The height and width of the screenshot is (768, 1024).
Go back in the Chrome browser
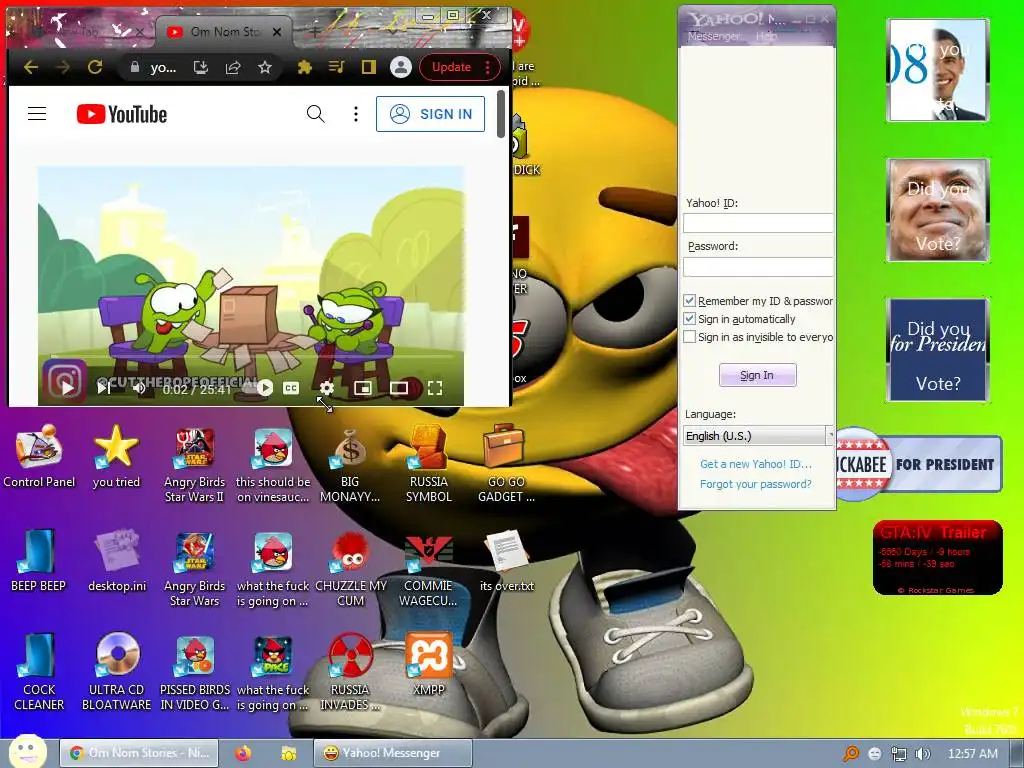coord(31,67)
